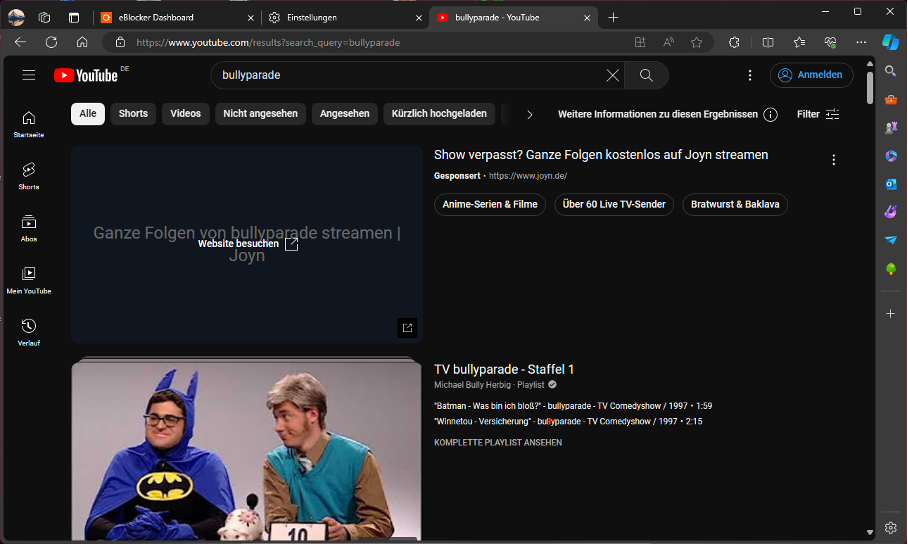The image size is (908, 544).
Task: Open Michael Bully Herbig channel link
Action: 473,385
